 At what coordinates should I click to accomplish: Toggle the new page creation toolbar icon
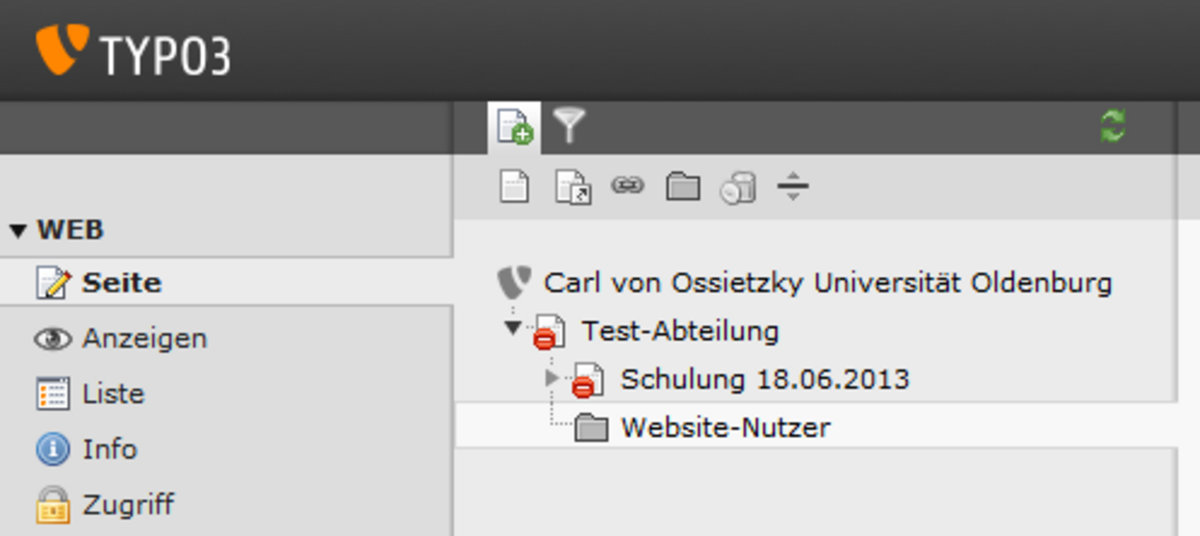point(515,127)
